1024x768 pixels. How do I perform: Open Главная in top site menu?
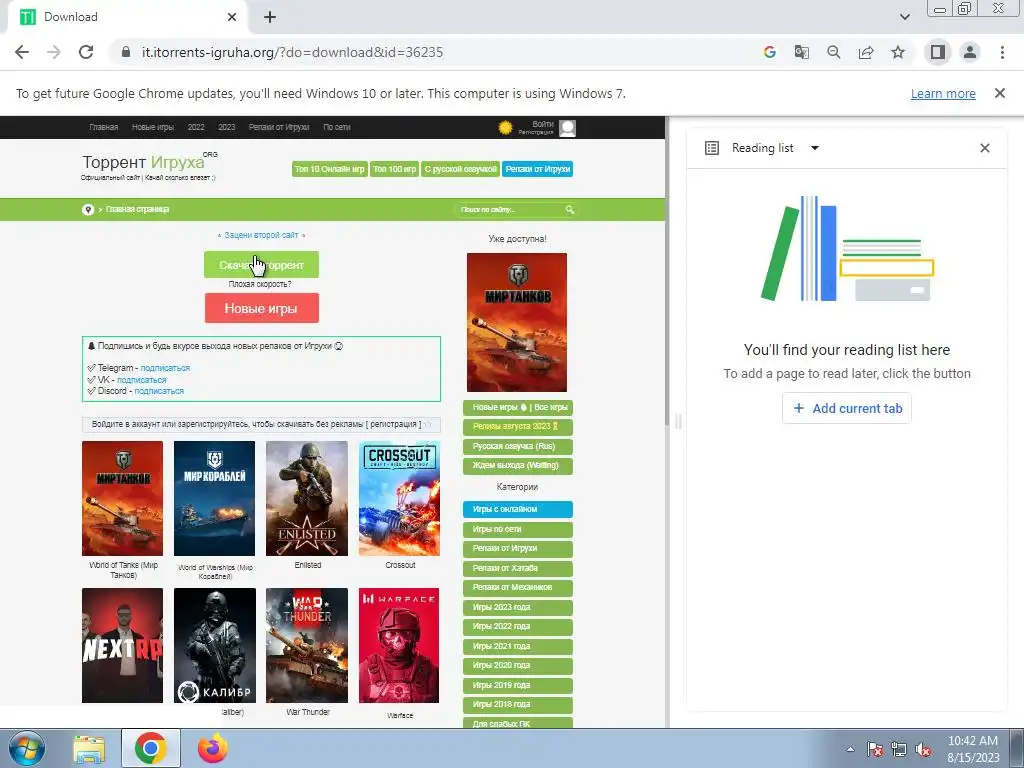(x=104, y=127)
